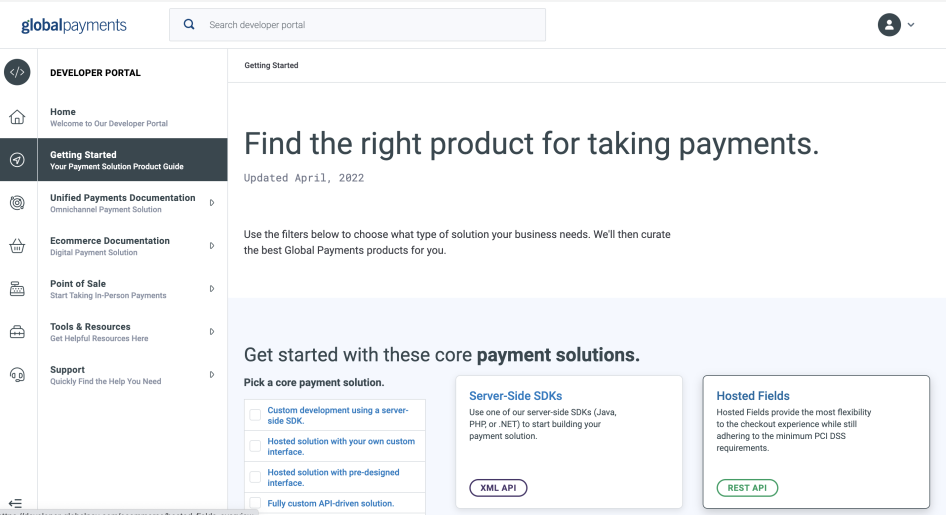Go to Home in the sidebar menu
Screen dimensions: 946x515
tap(63, 112)
